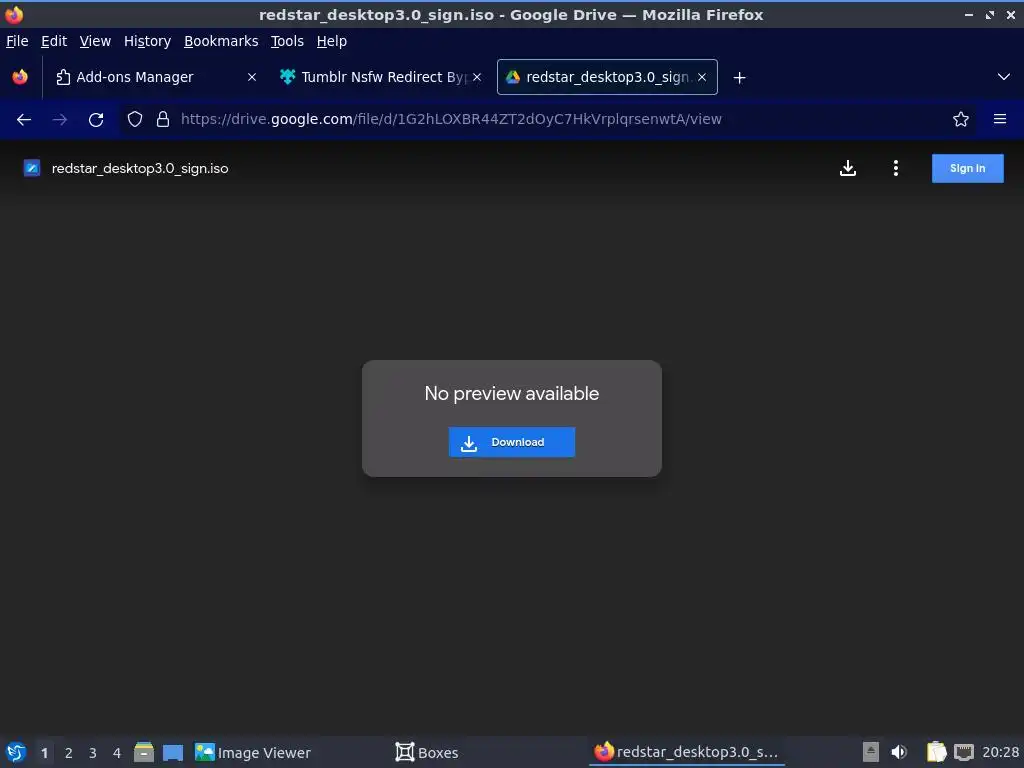
Task: Switch to the Tumblr Nsfw Redirect Bypass tab
Action: [x=379, y=77]
